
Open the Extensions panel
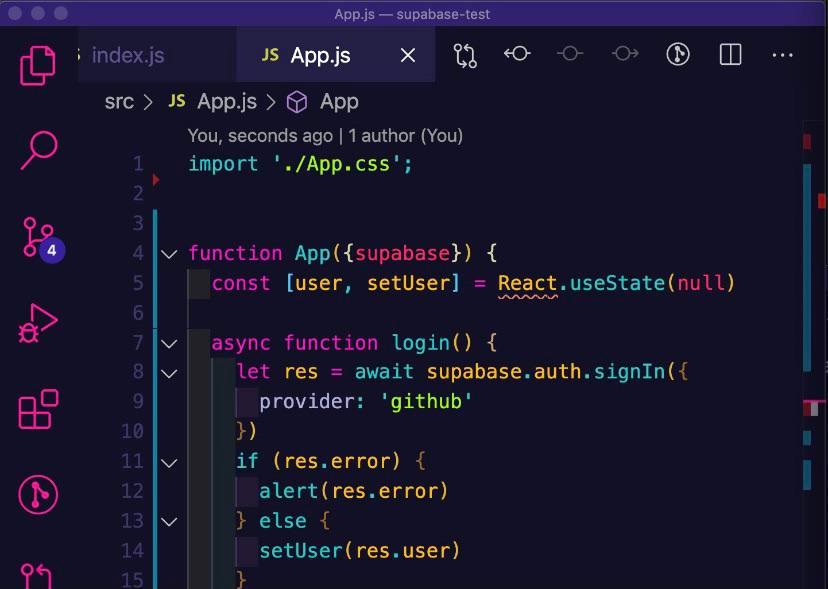click(37, 405)
